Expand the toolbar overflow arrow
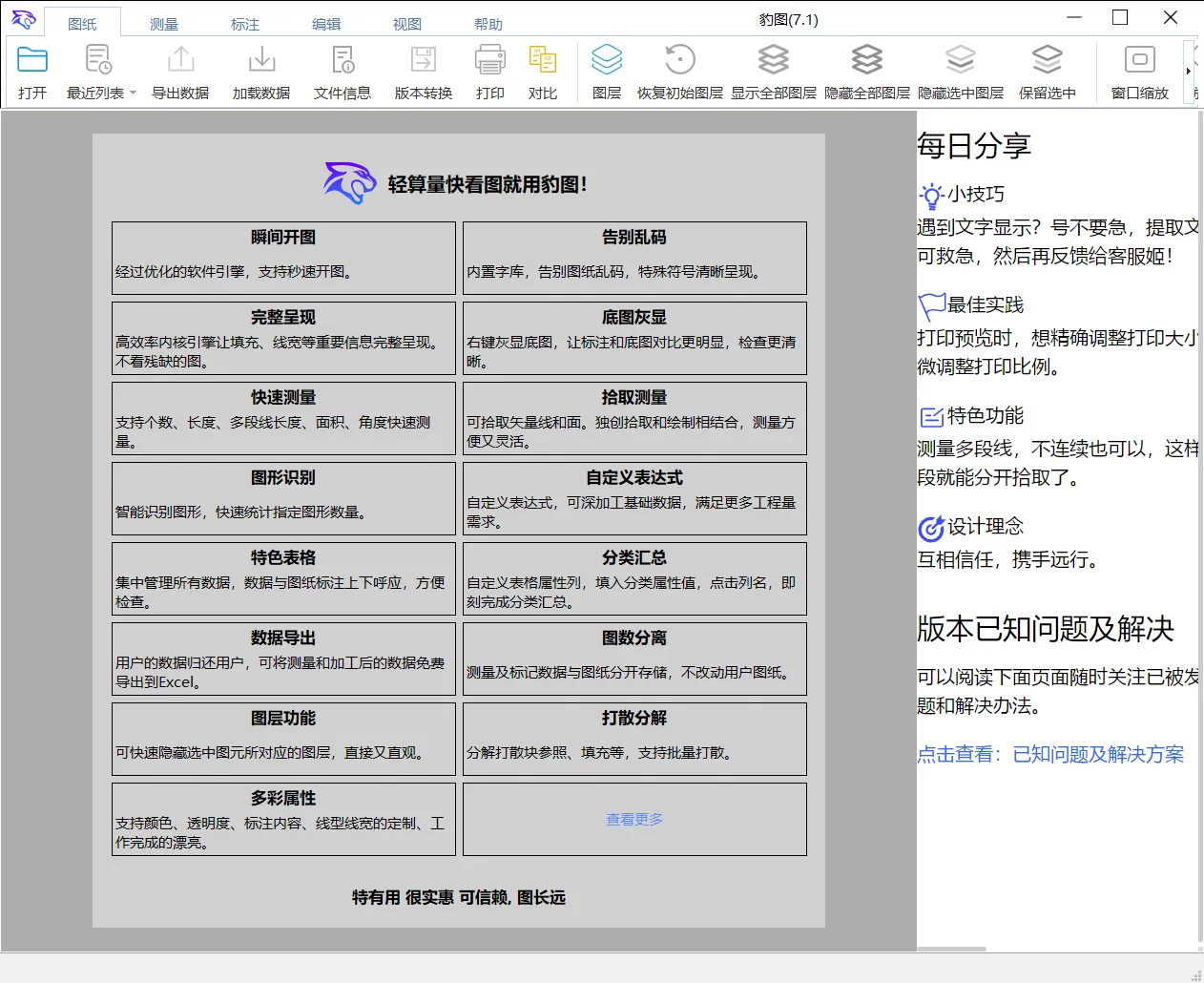The height and width of the screenshot is (983, 1204). (x=1189, y=71)
